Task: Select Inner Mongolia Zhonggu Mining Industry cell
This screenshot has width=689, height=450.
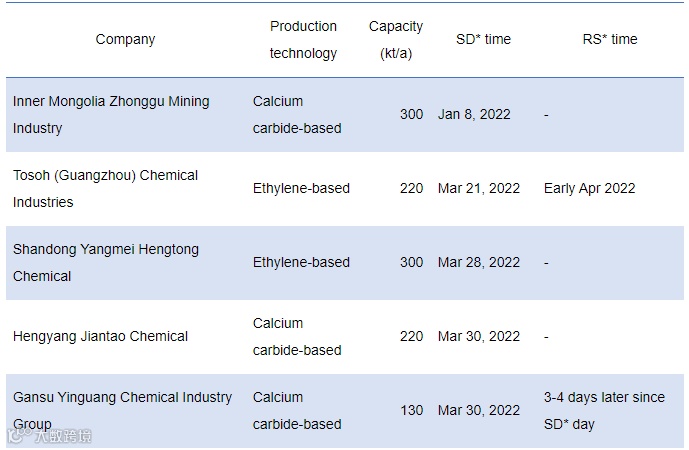Action: tap(111, 115)
